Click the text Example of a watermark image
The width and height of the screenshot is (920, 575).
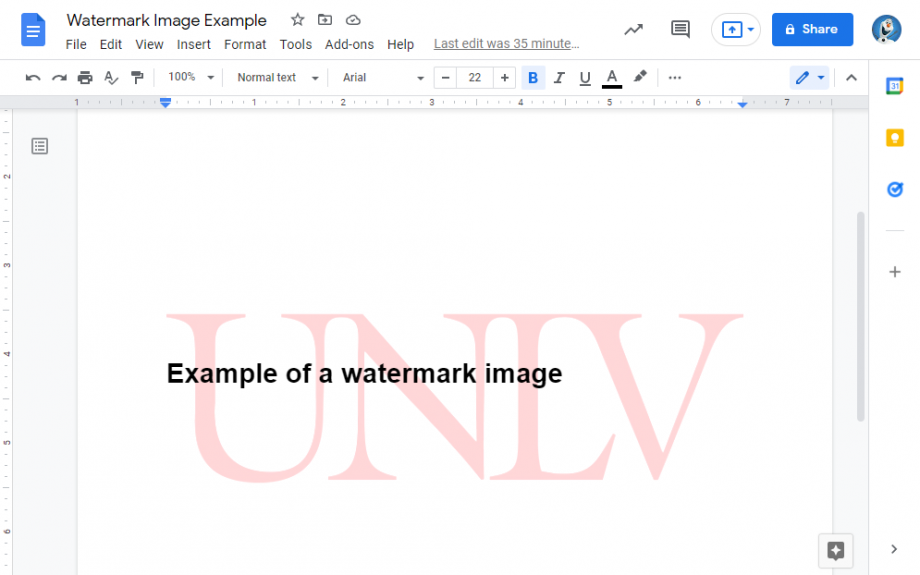pyautogui.click(x=364, y=374)
